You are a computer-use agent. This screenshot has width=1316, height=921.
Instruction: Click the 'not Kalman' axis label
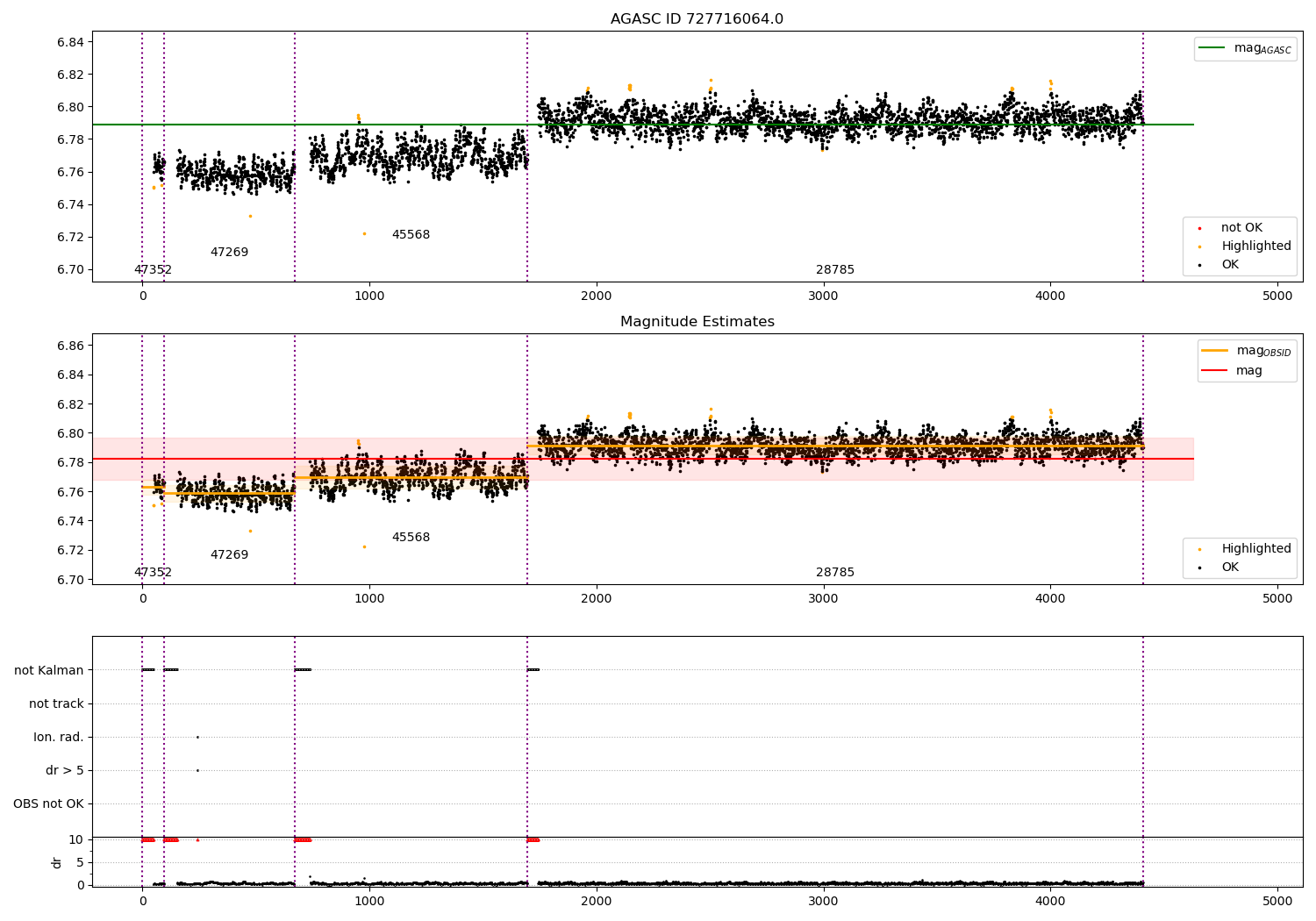[49, 671]
